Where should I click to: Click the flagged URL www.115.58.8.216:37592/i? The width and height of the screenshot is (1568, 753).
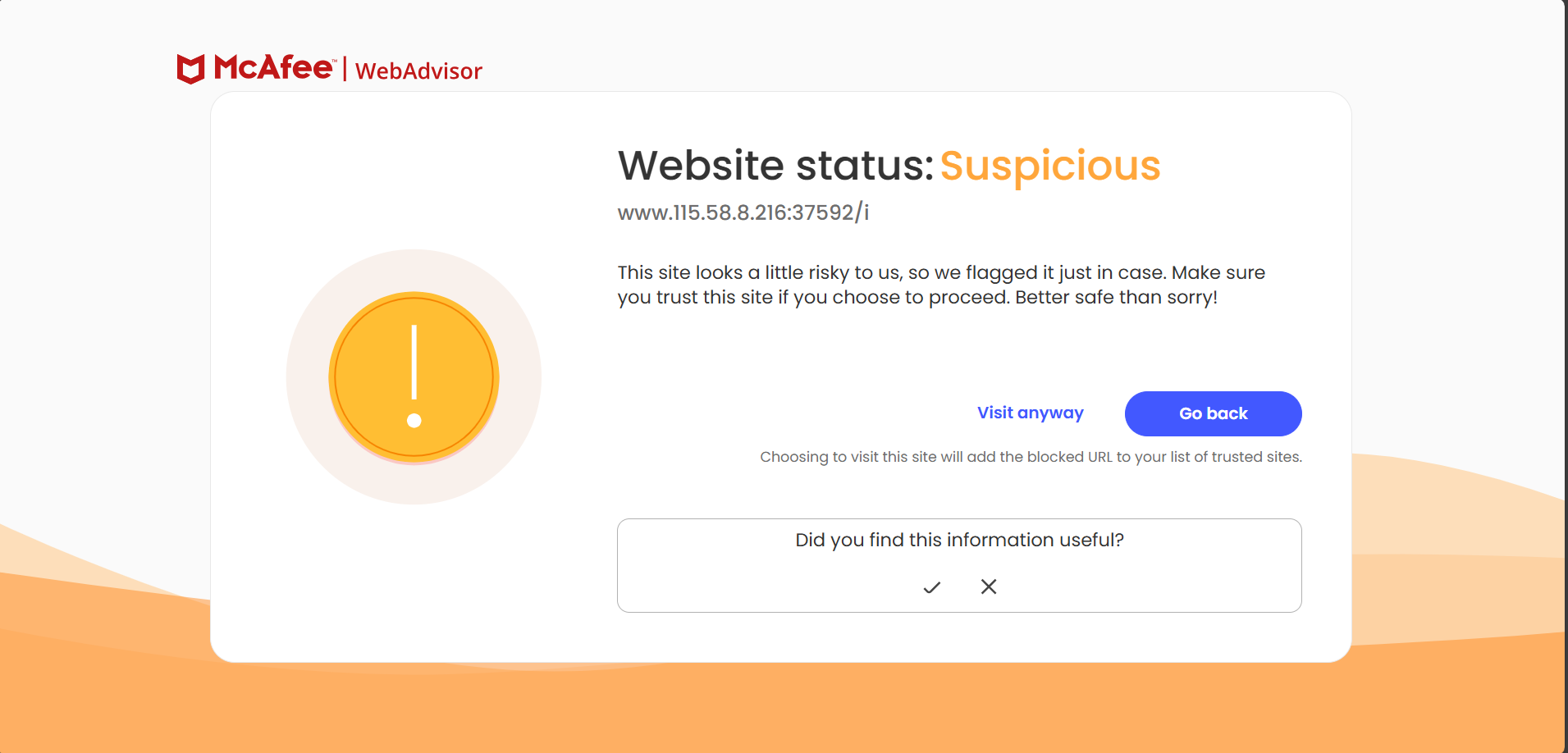[743, 213]
